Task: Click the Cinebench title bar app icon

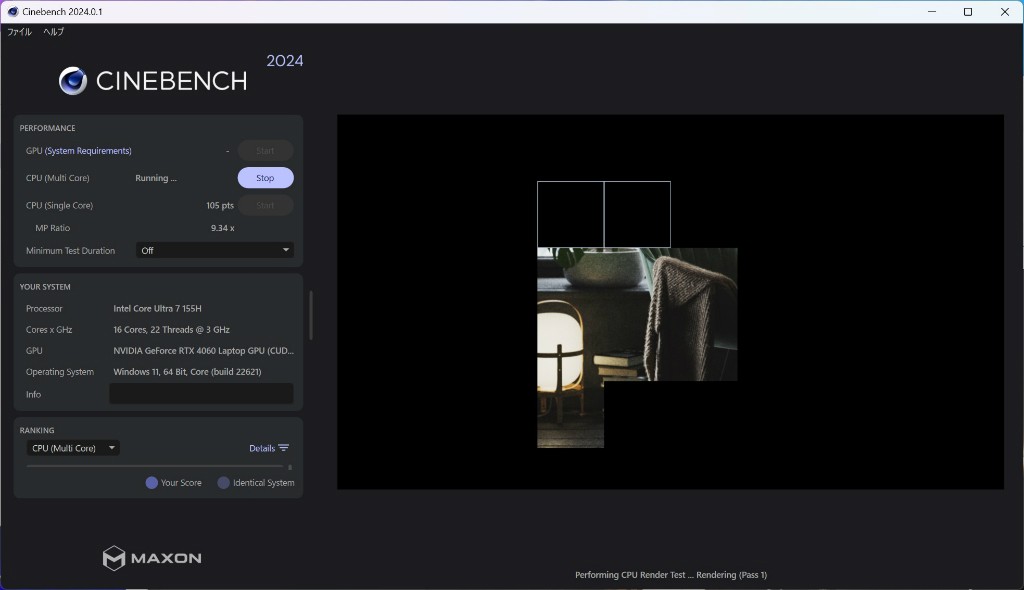Action: [13, 12]
